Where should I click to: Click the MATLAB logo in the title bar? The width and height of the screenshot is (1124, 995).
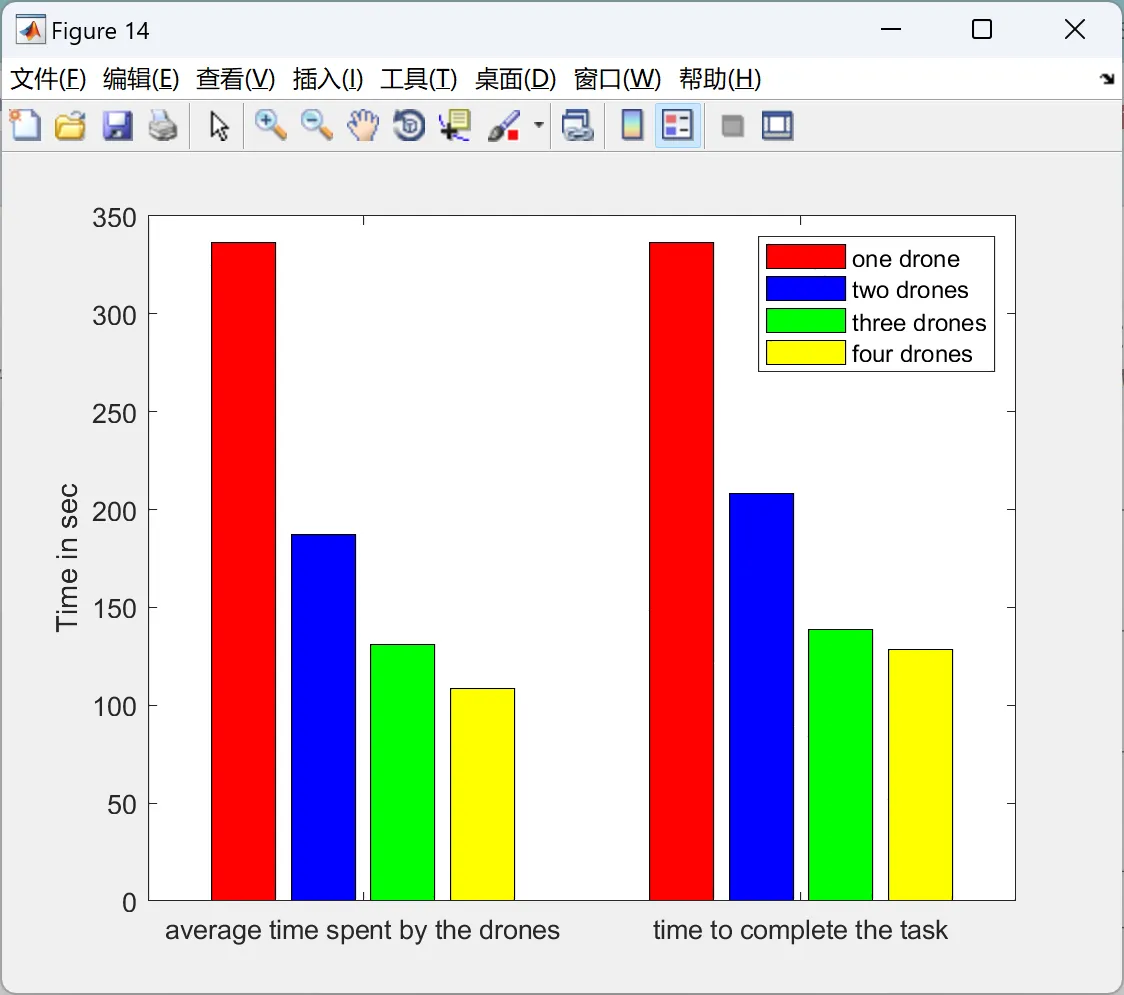(30, 30)
